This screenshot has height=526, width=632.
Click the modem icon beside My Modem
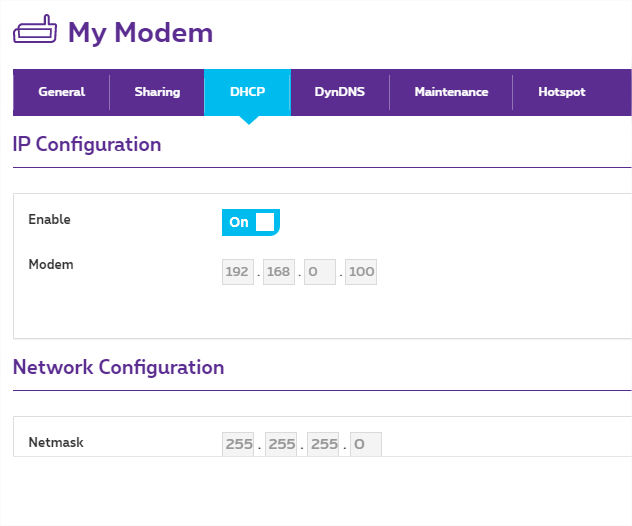coord(35,29)
